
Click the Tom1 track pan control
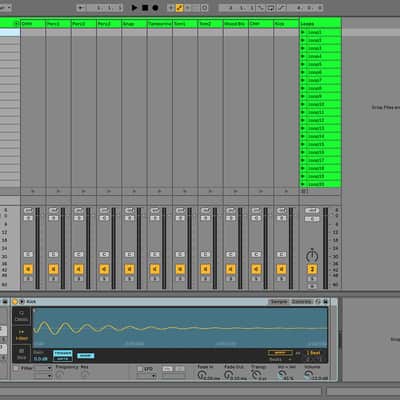[180, 254]
